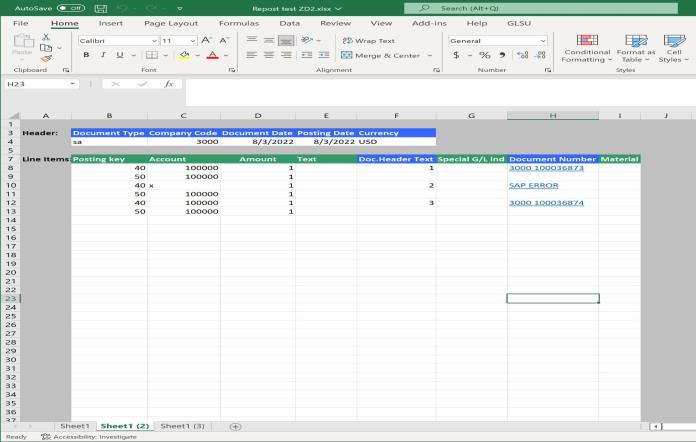This screenshot has width=696, height=442.
Task: Click the Top Align icon
Action: 252,40
